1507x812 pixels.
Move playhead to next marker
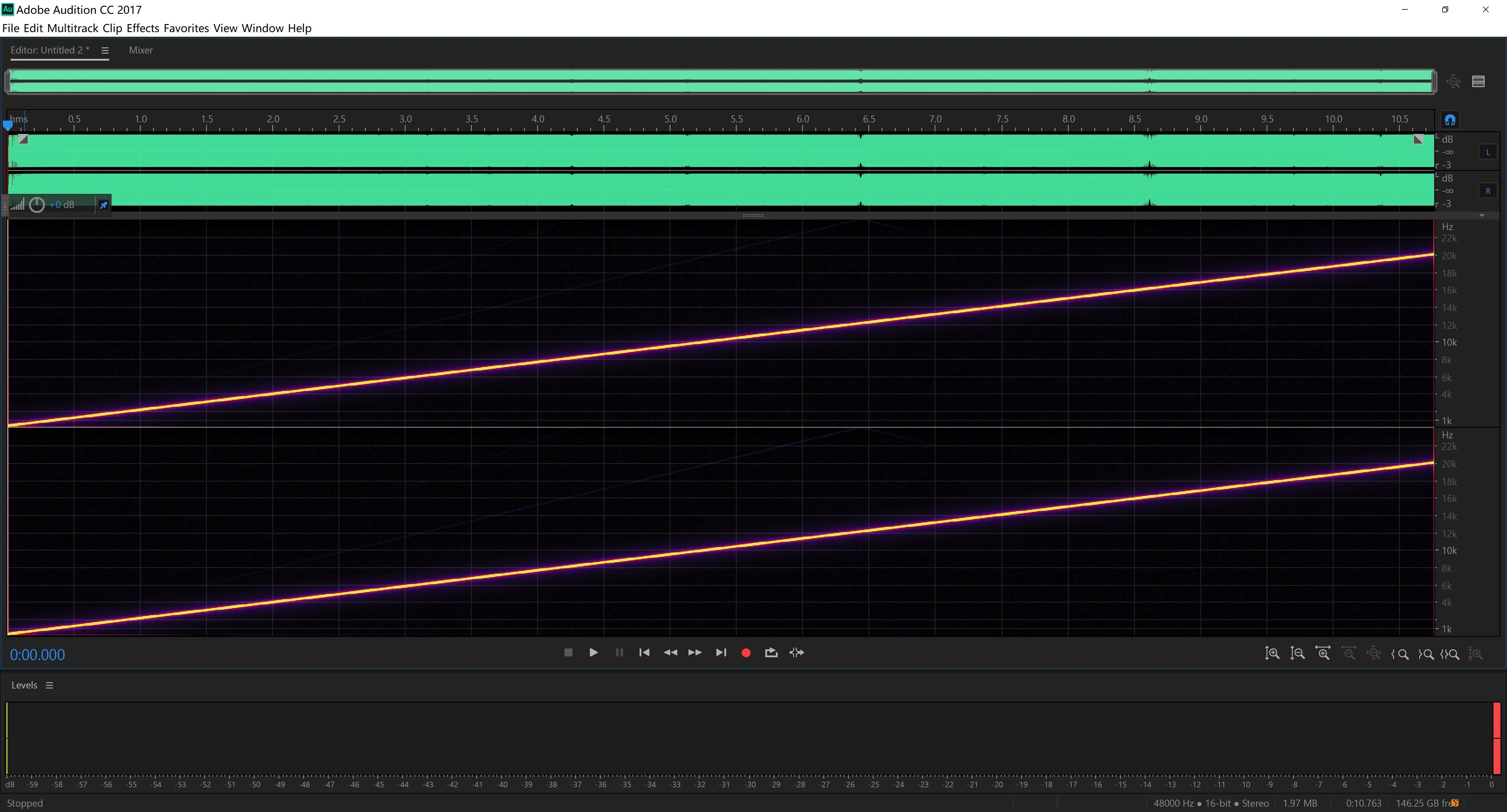click(721, 653)
